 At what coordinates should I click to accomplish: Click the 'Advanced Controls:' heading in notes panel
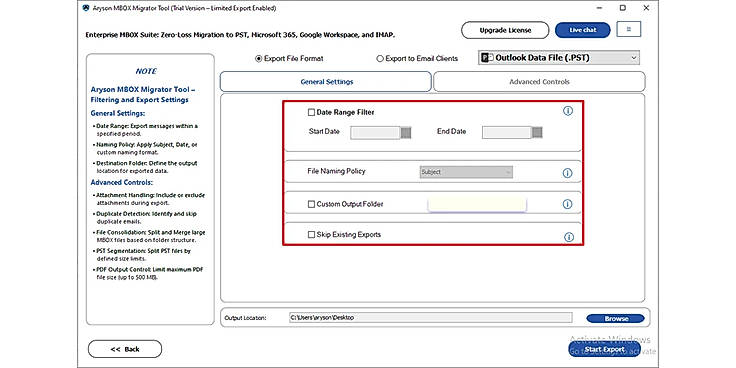[x=122, y=182]
